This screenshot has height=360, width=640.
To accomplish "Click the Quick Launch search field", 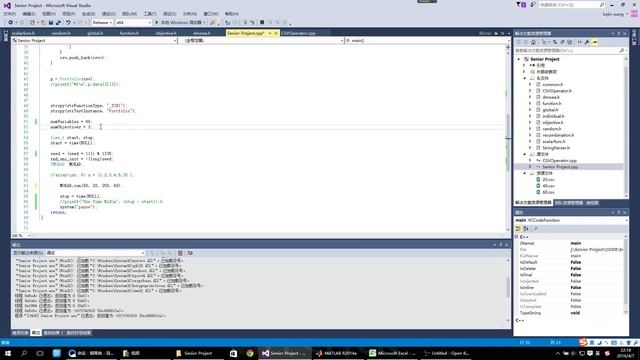I will tap(571, 5).
